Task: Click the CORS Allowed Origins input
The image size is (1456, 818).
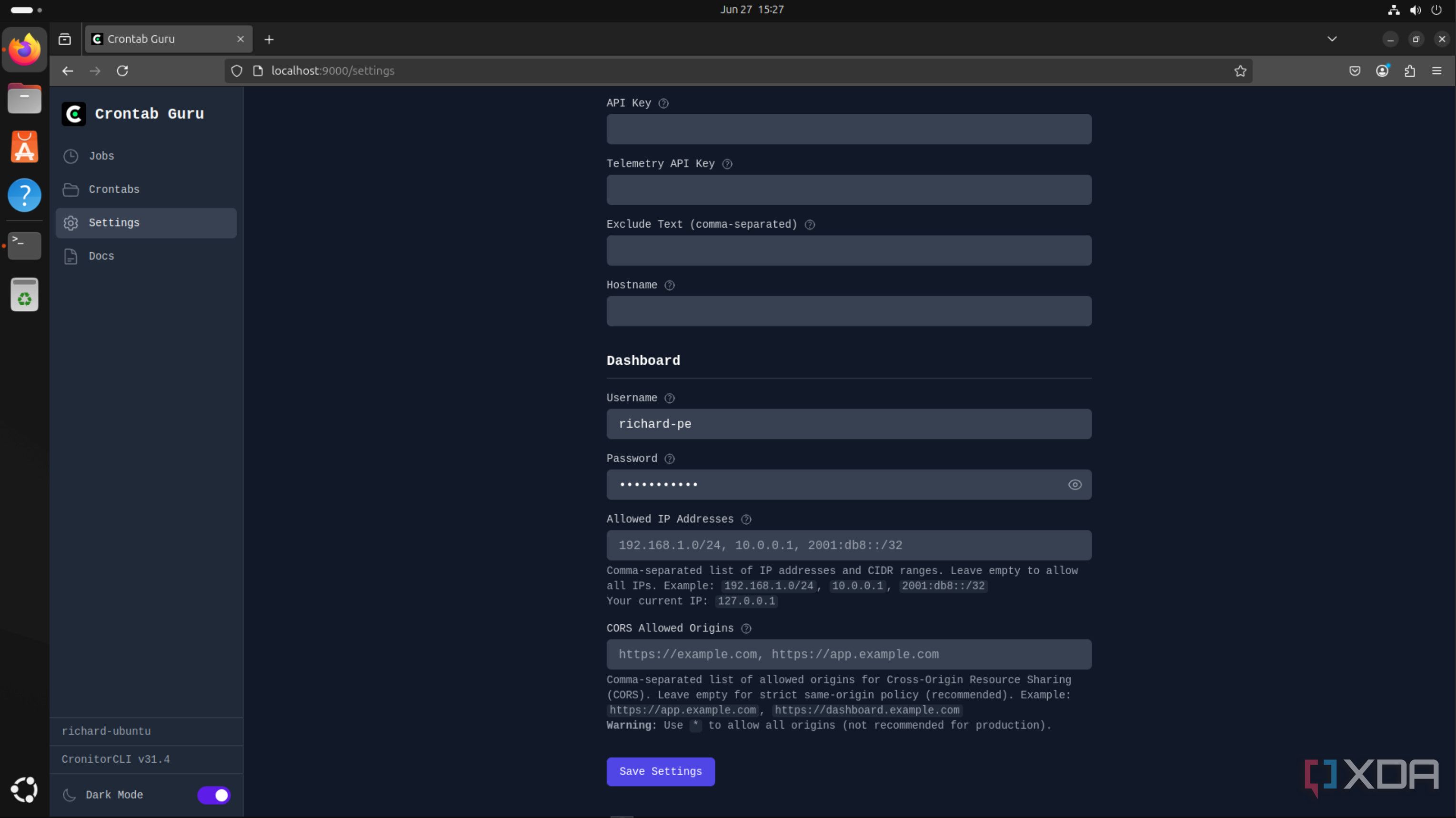Action: click(849, 654)
